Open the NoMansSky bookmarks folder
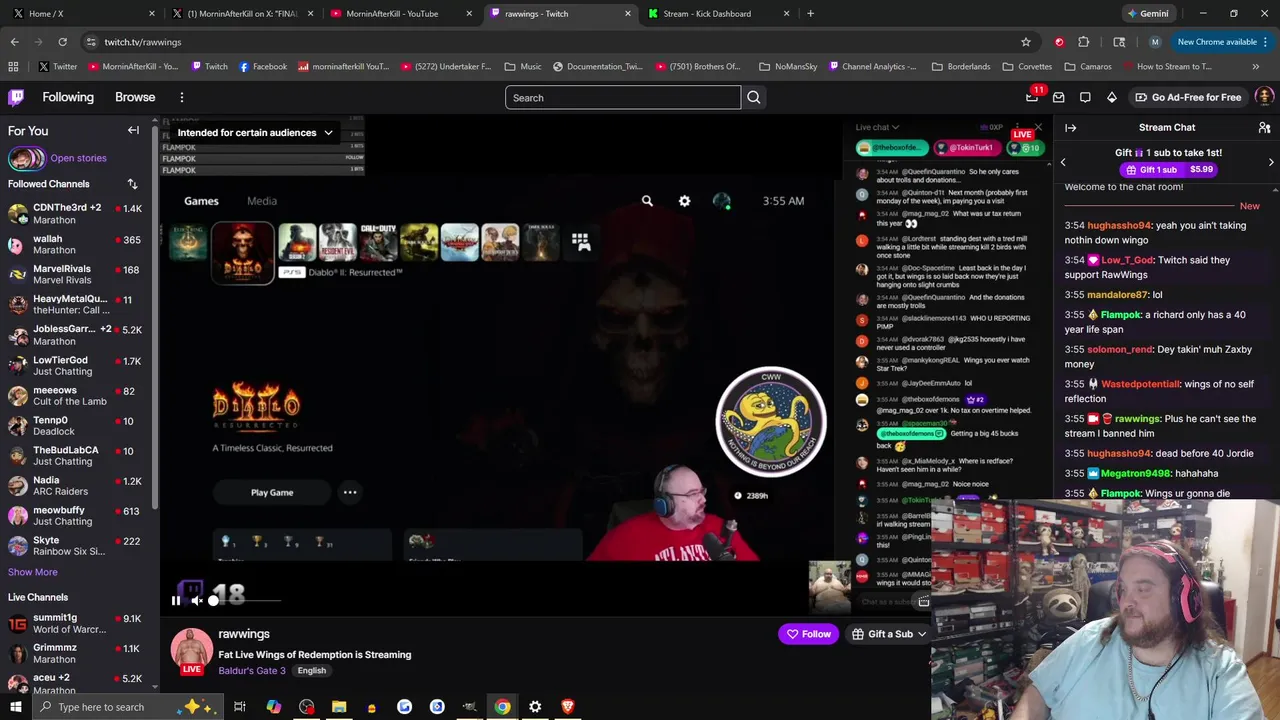The height and width of the screenshot is (720, 1280). pyautogui.click(x=787, y=67)
